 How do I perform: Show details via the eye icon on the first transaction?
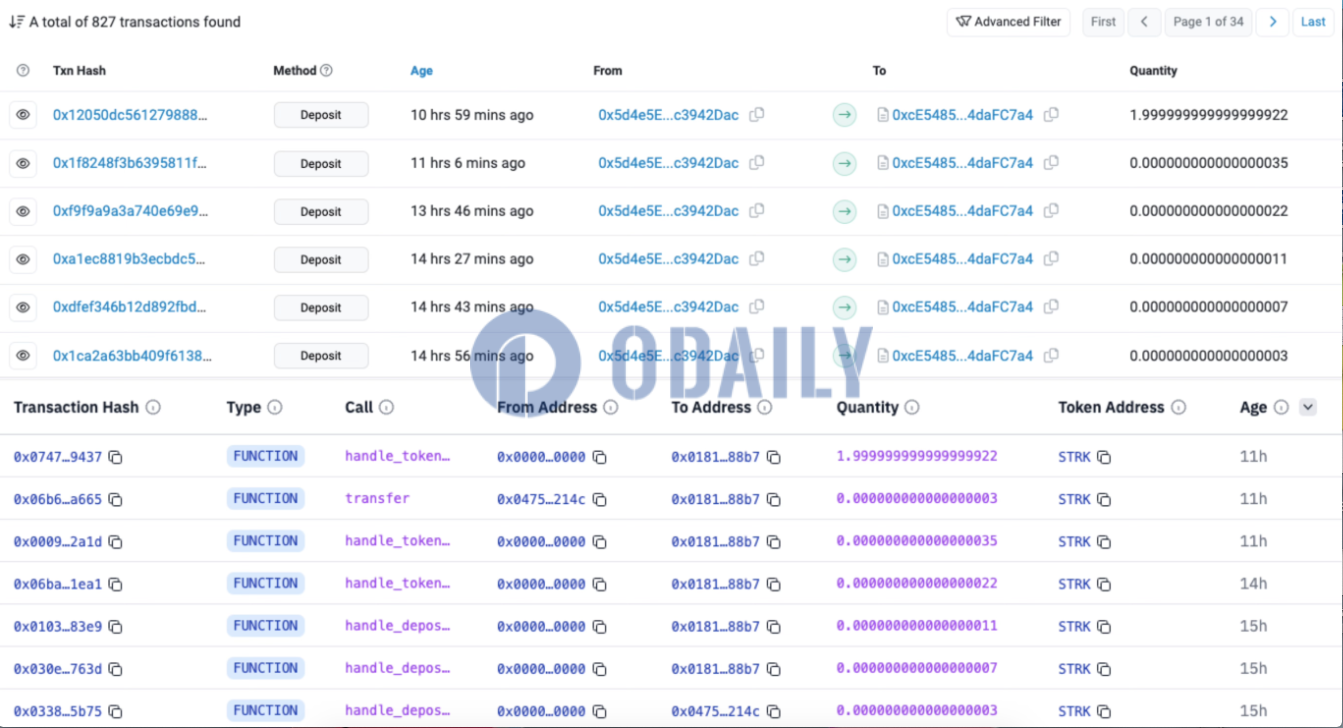[22, 114]
